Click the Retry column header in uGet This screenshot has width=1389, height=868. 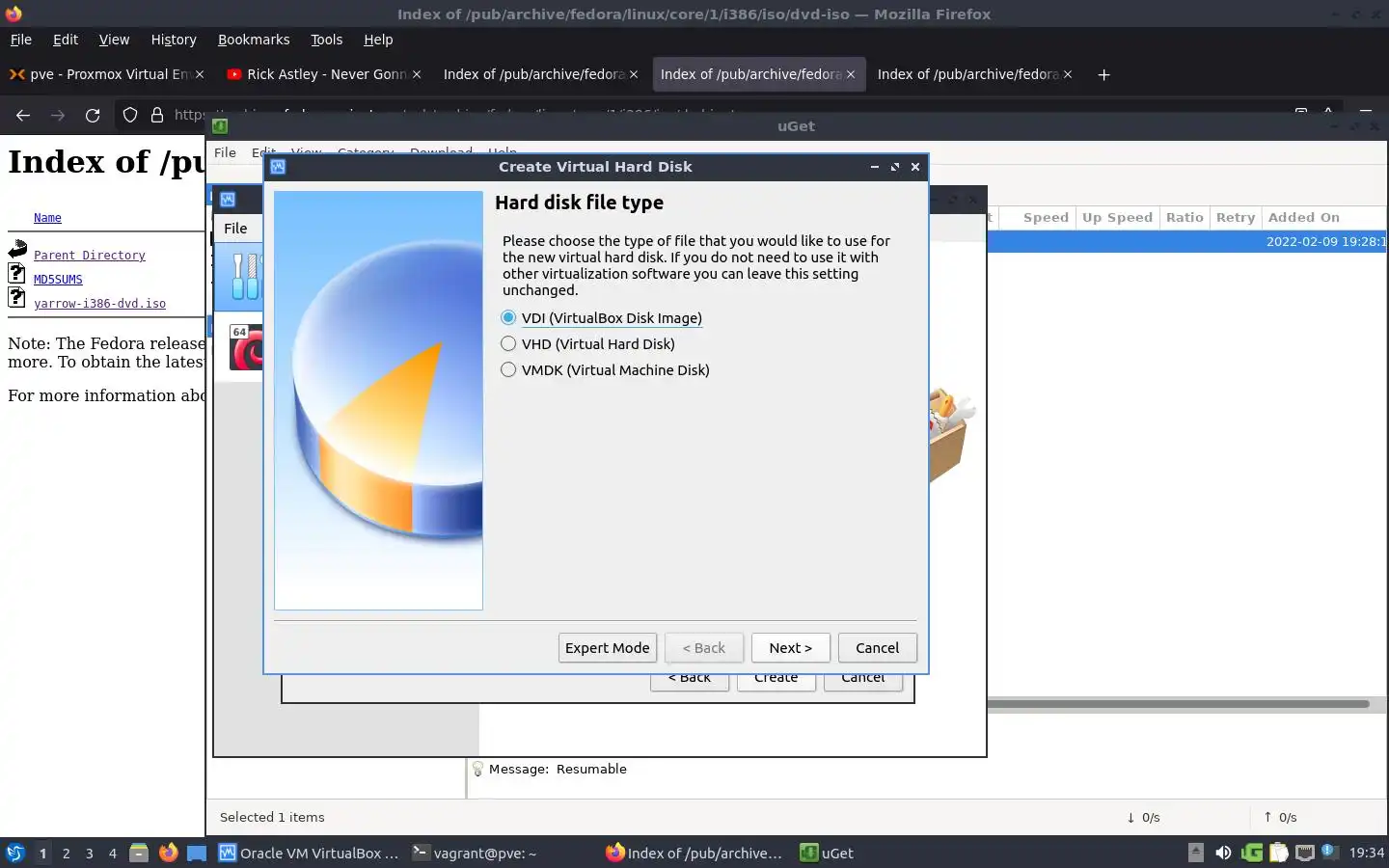coord(1236,218)
